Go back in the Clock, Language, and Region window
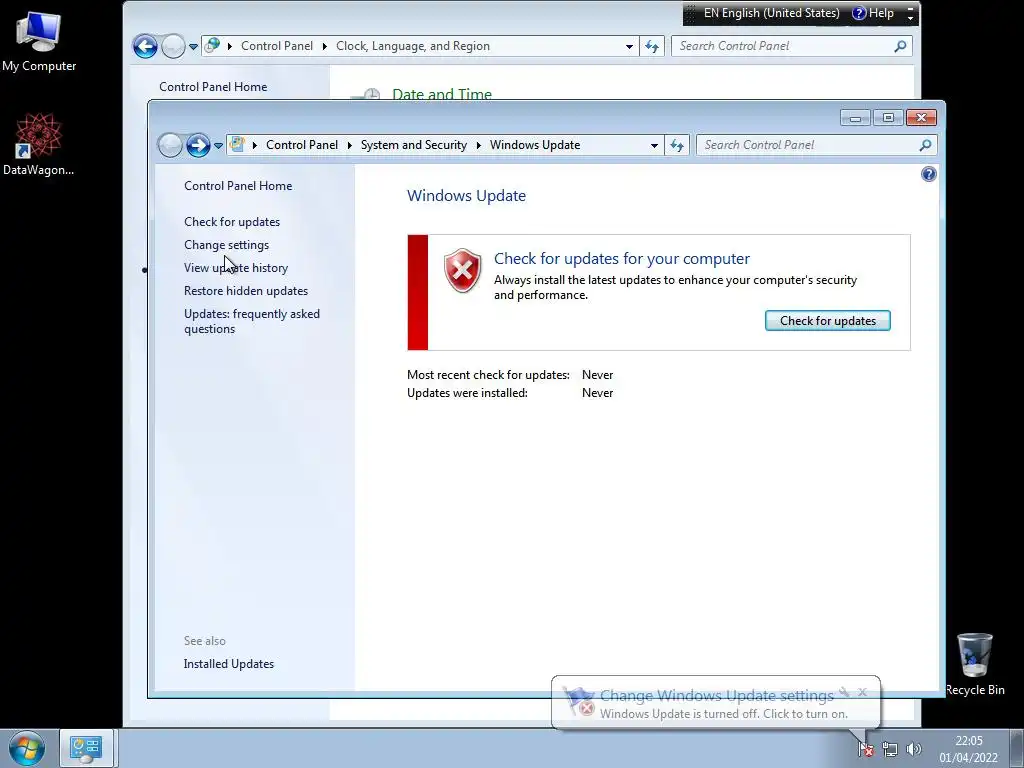1024x768 pixels. (145, 46)
